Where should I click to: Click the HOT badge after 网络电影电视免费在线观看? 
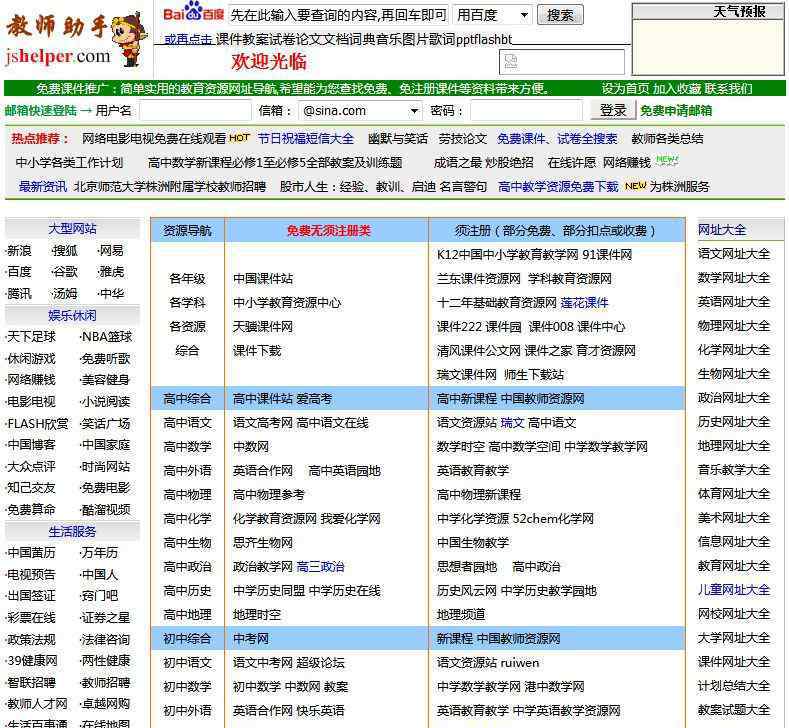point(240,138)
